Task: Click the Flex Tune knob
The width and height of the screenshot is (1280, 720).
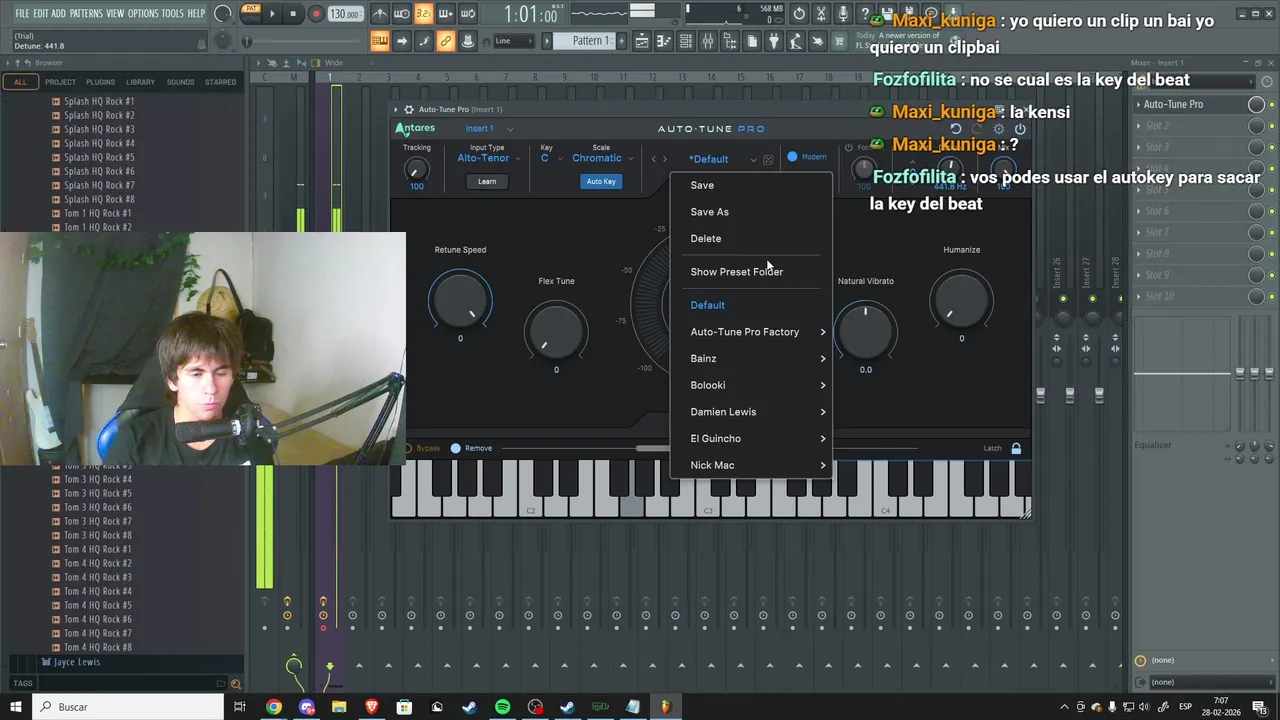Action: [x=556, y=332]
